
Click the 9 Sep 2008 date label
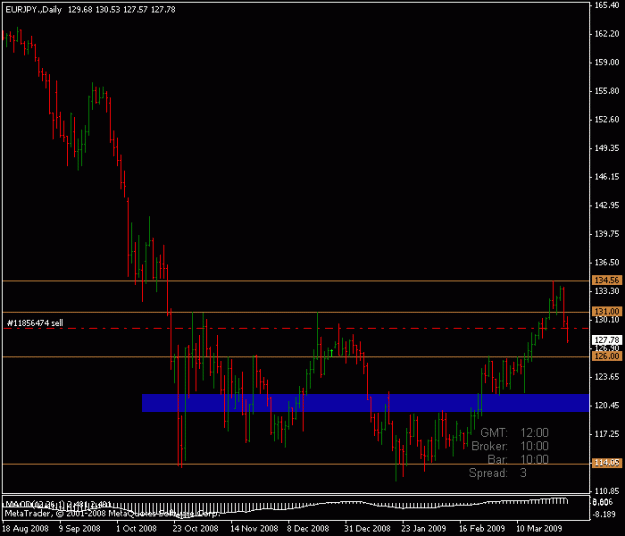click(79, 528)
